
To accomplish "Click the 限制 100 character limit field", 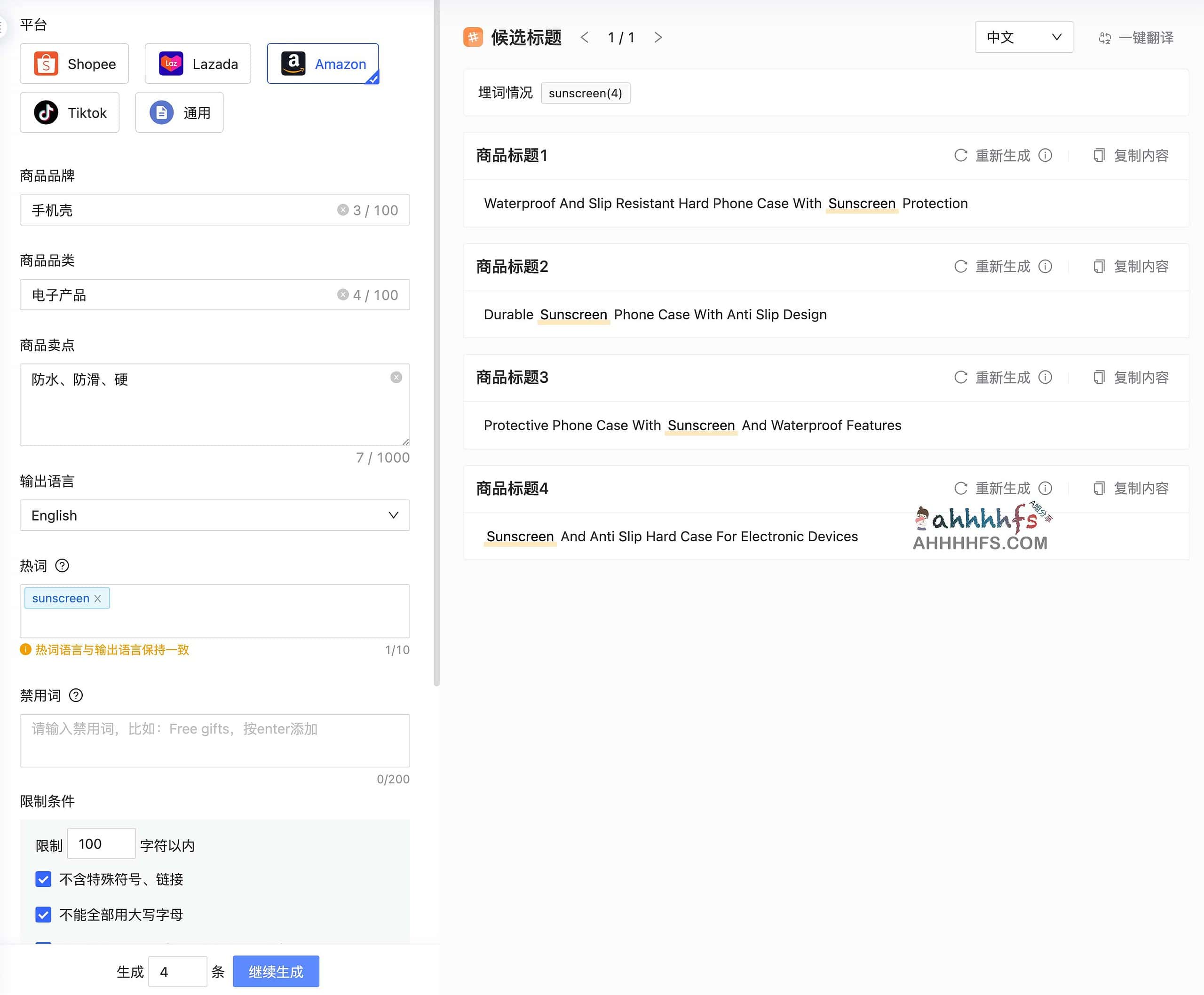I will tap(101, 843).
